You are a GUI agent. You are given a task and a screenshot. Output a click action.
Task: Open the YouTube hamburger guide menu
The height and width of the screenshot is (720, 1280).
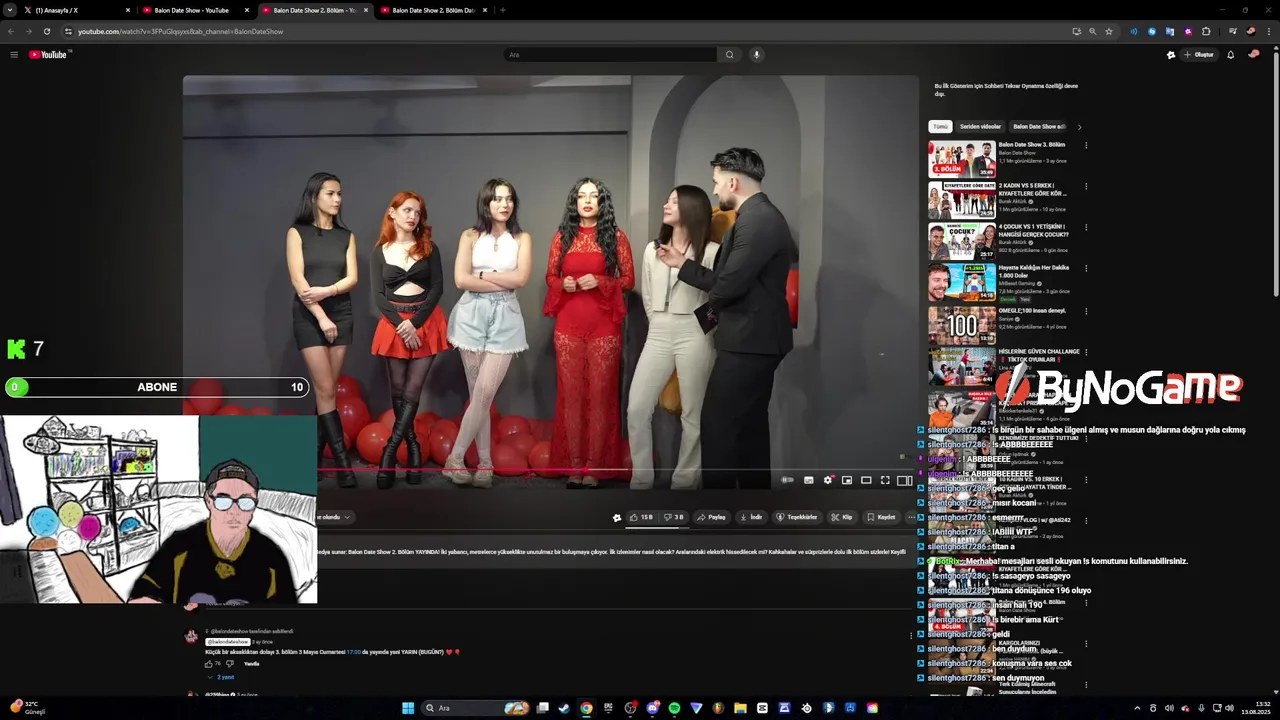[14, 55]
